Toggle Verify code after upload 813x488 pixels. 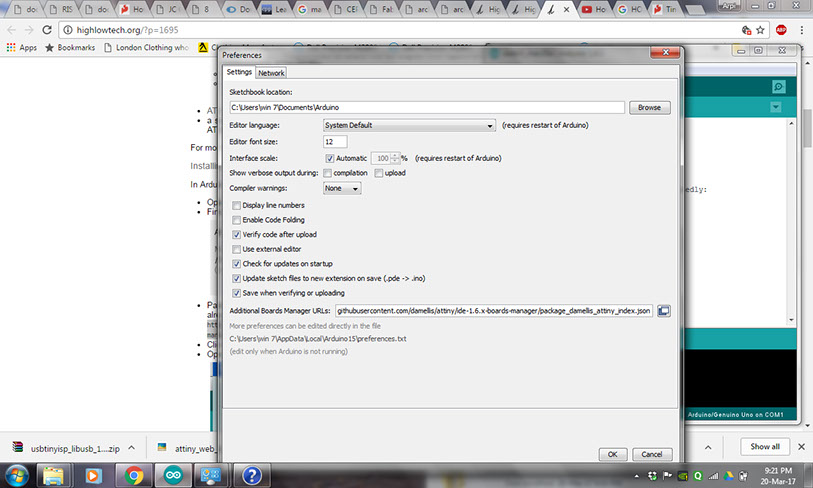(236, 234)
